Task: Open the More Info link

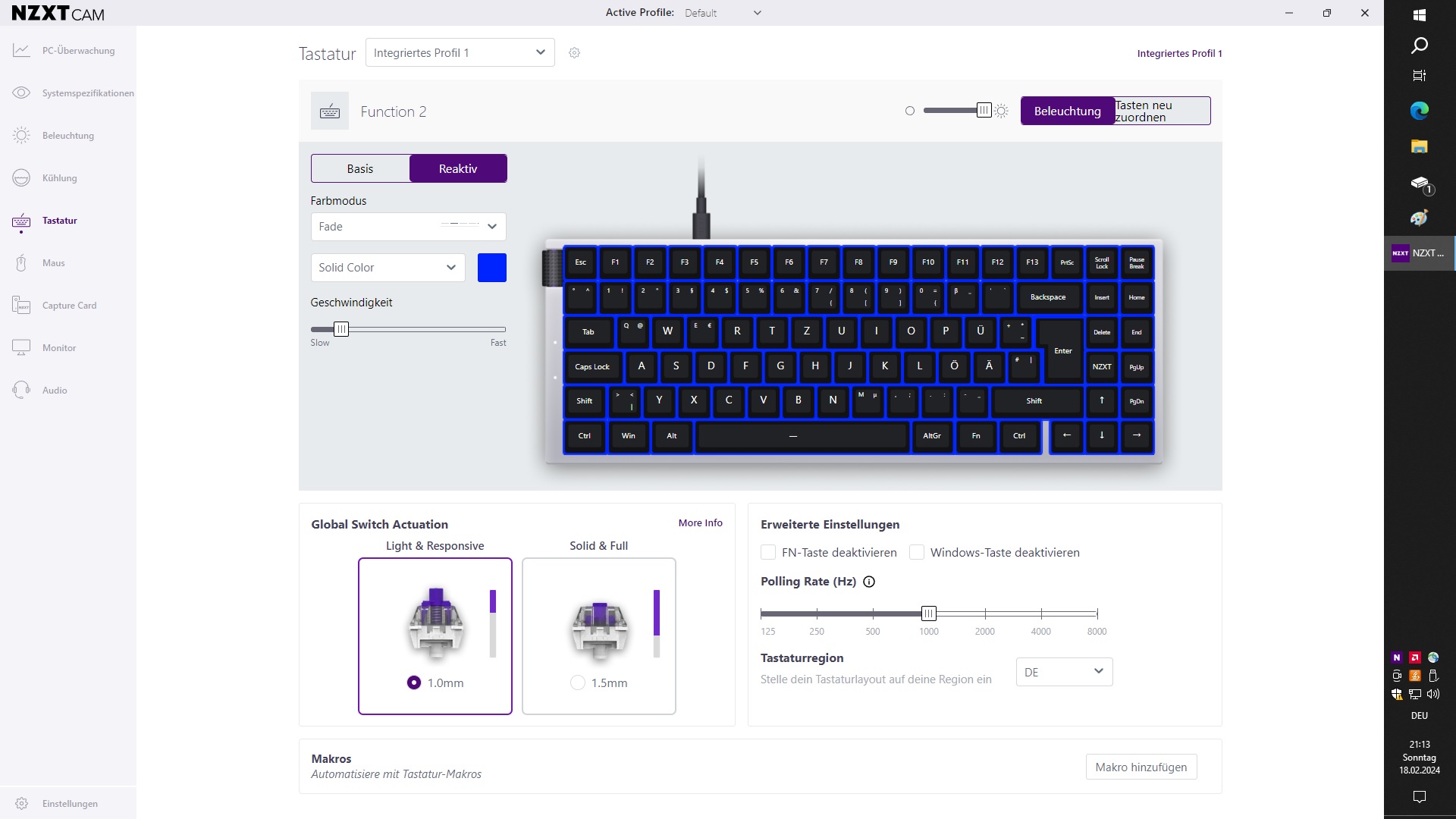Action: [x=700, y=522]
